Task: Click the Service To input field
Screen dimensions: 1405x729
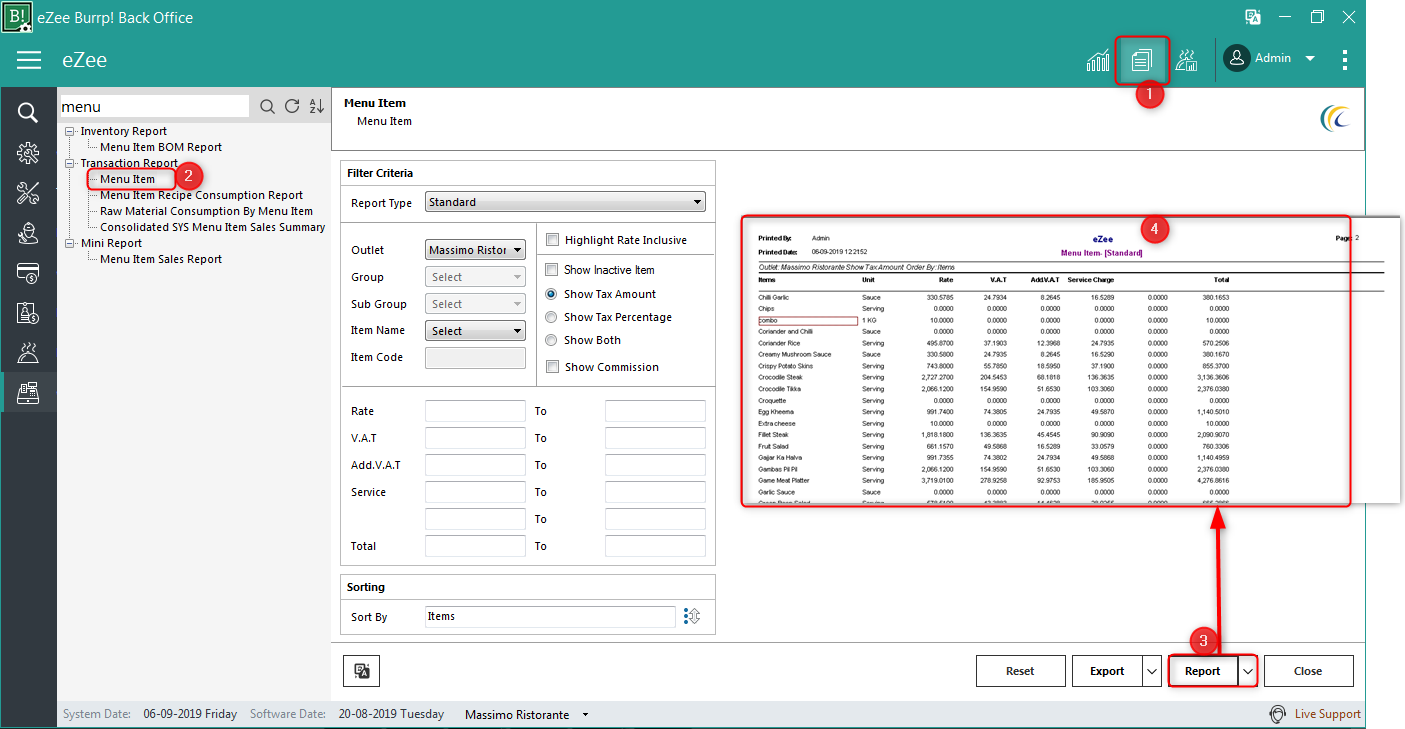Action: (x=655, y=492)
